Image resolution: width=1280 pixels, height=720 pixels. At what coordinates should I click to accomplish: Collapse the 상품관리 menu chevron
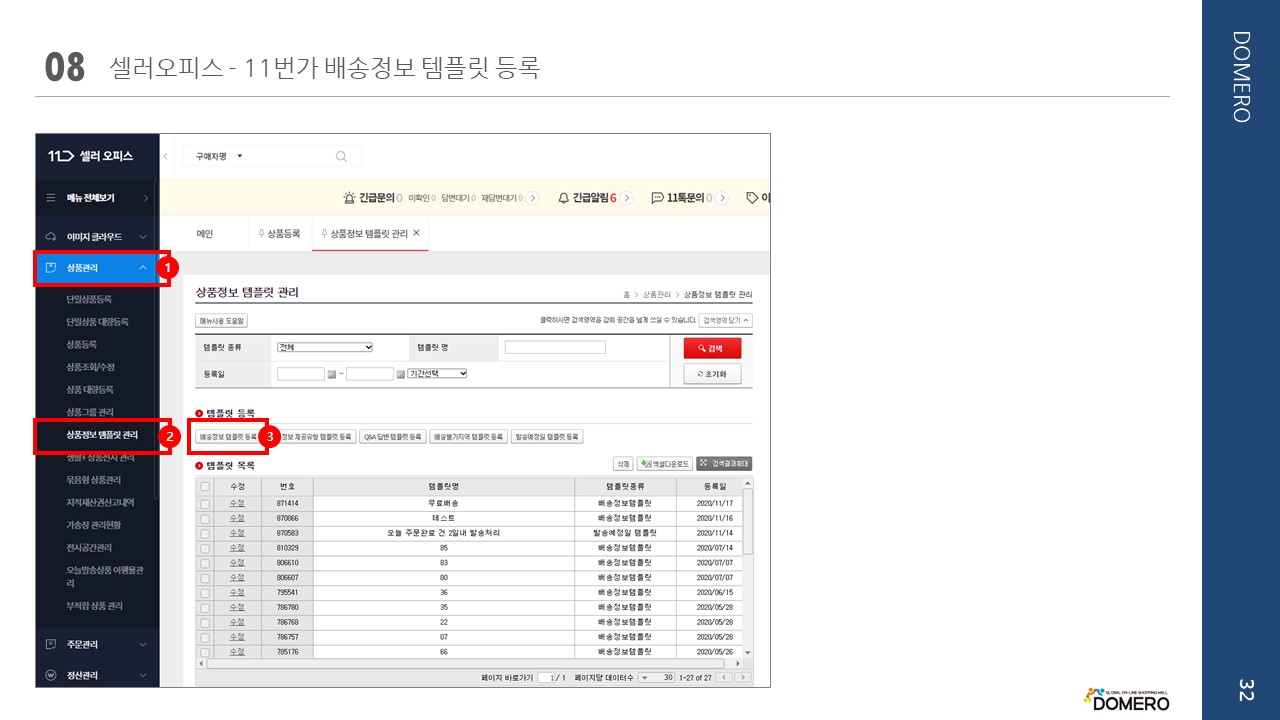pos(143,268)
